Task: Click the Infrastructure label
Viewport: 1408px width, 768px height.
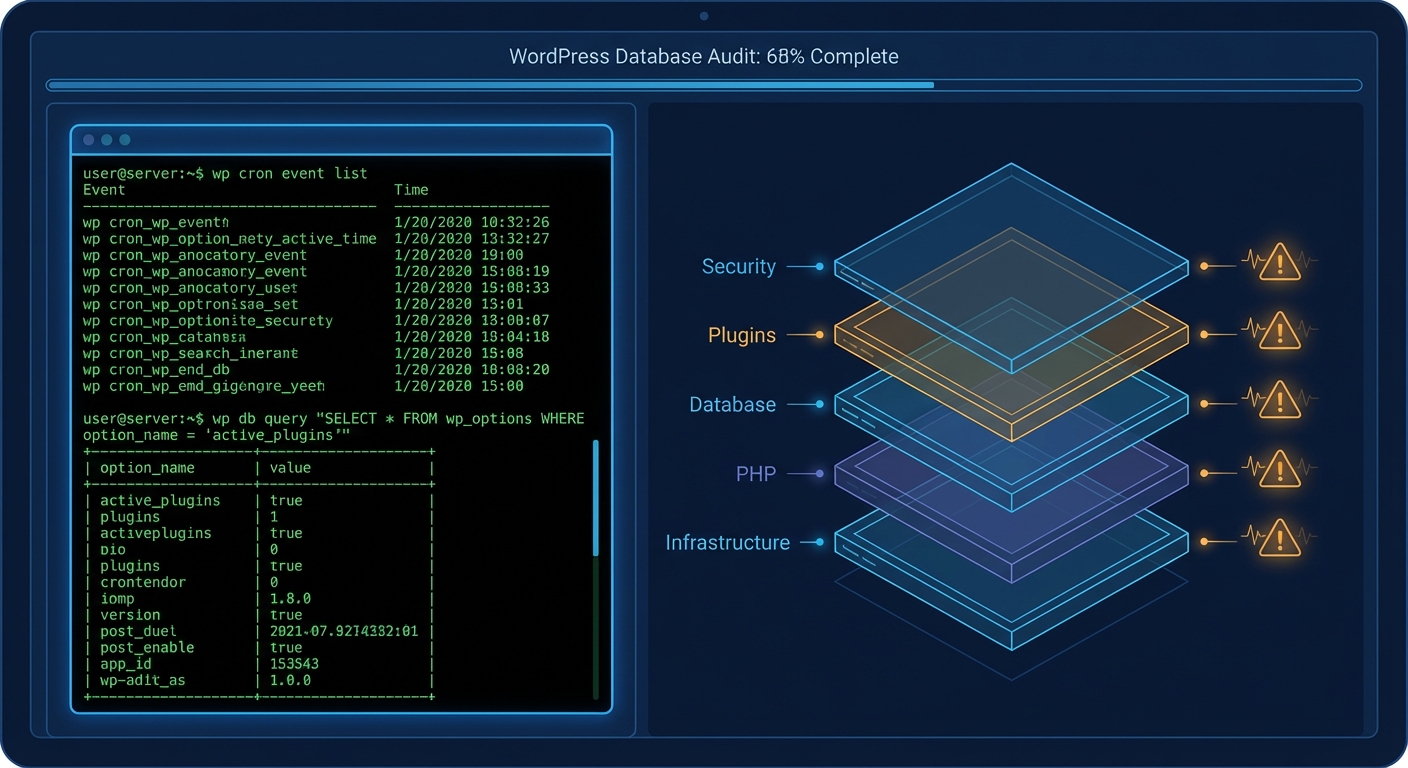Action: point(727,543)
